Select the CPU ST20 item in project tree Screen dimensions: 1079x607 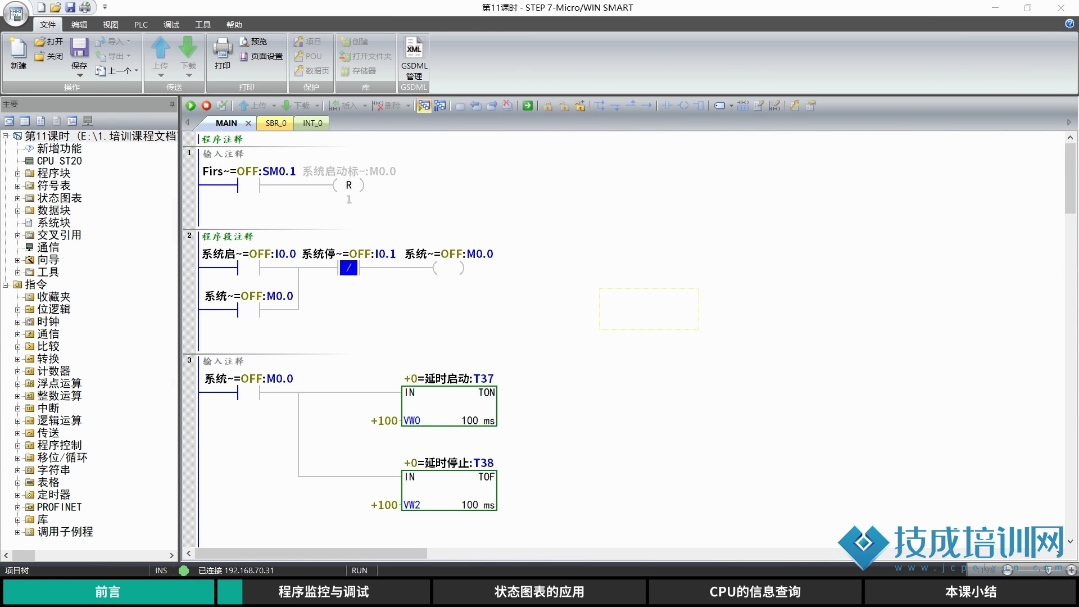click(59, 161)
